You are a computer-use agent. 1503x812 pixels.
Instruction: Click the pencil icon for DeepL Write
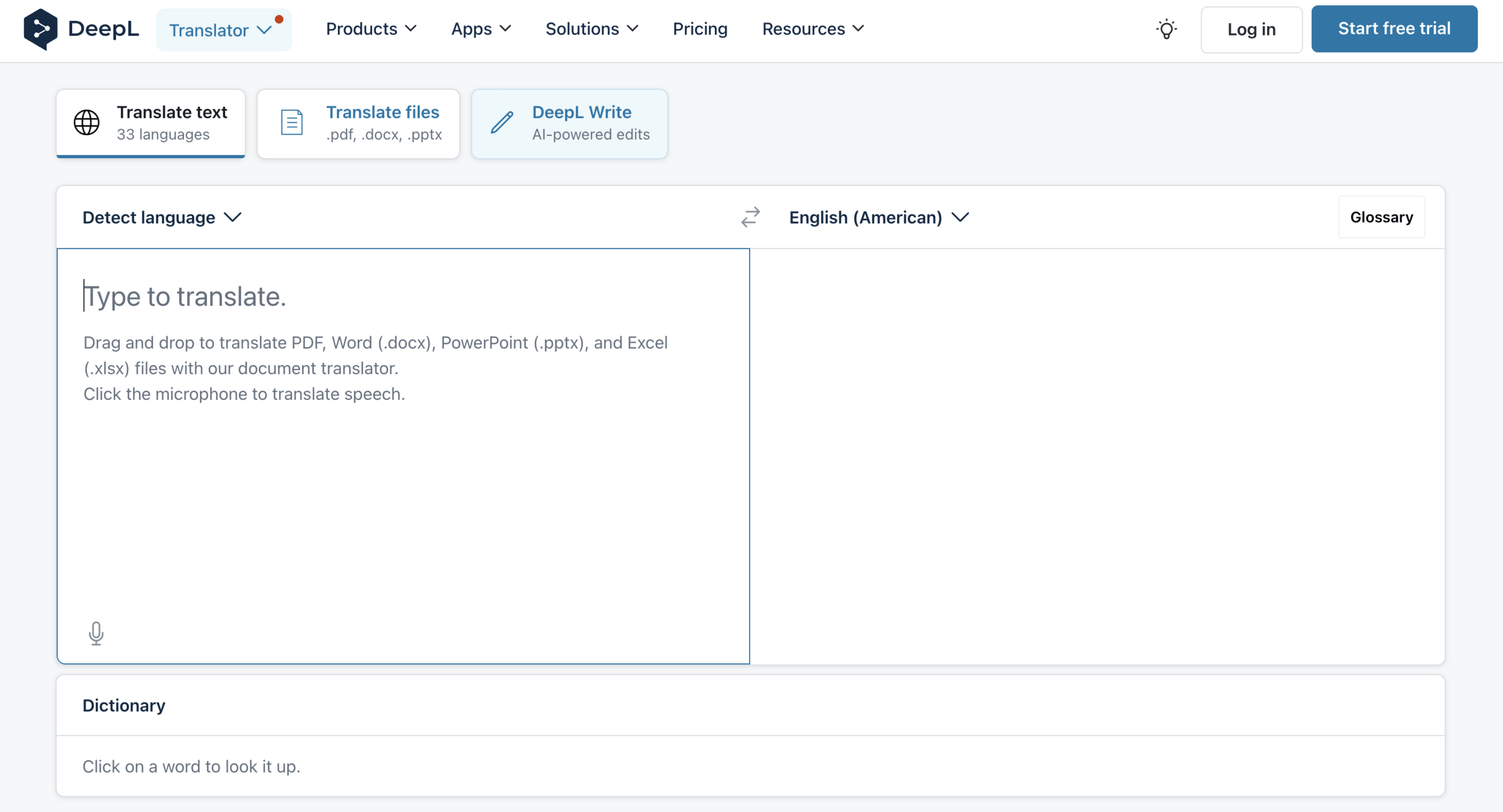pyautogui.click(x=502, y=123)
